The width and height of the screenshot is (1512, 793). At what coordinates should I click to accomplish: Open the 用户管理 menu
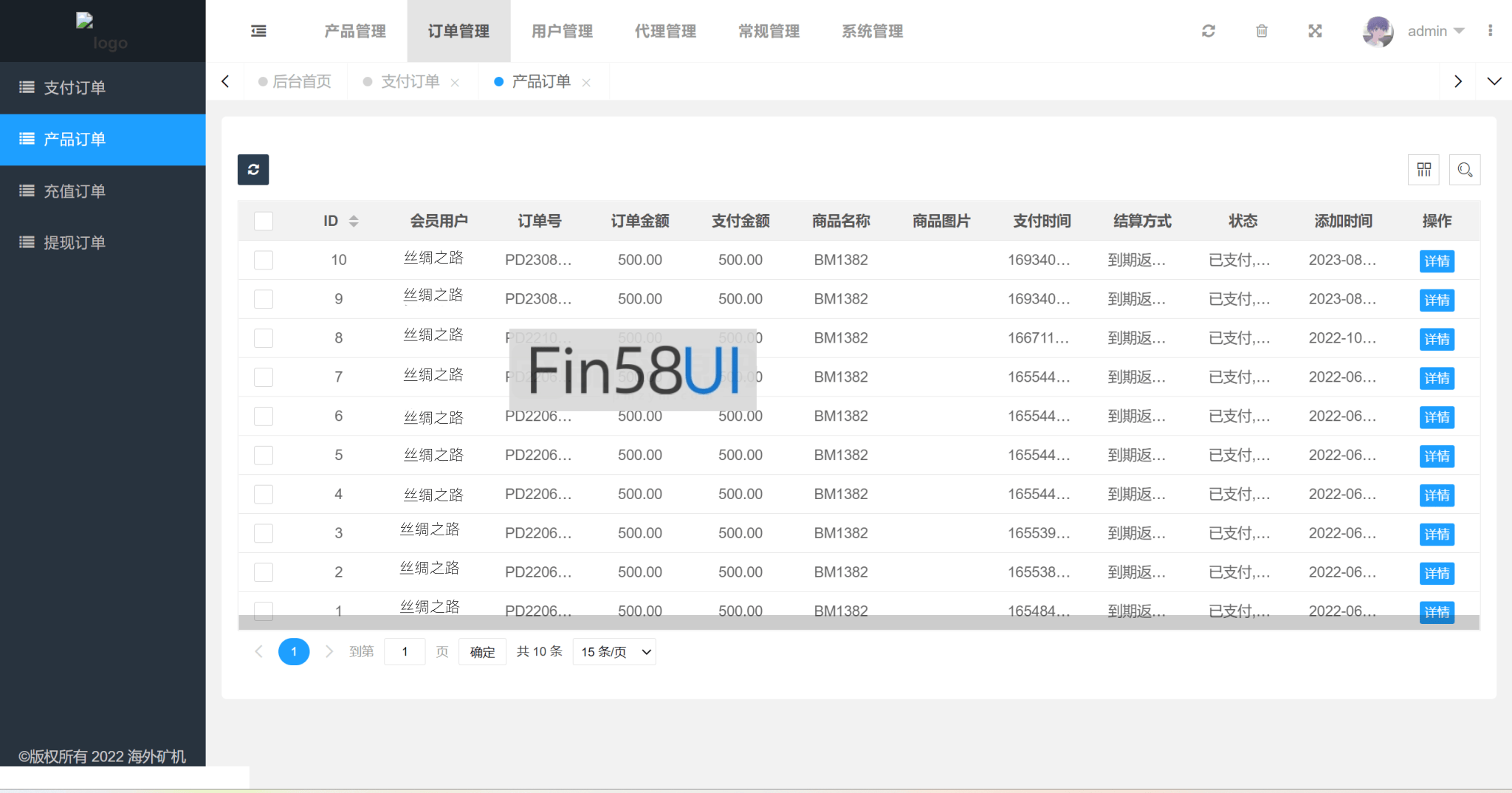(x=561, y=31)
